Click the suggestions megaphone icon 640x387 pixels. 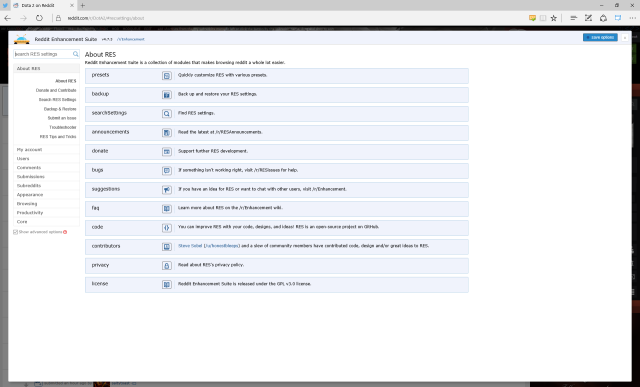(x=167, y=189)
